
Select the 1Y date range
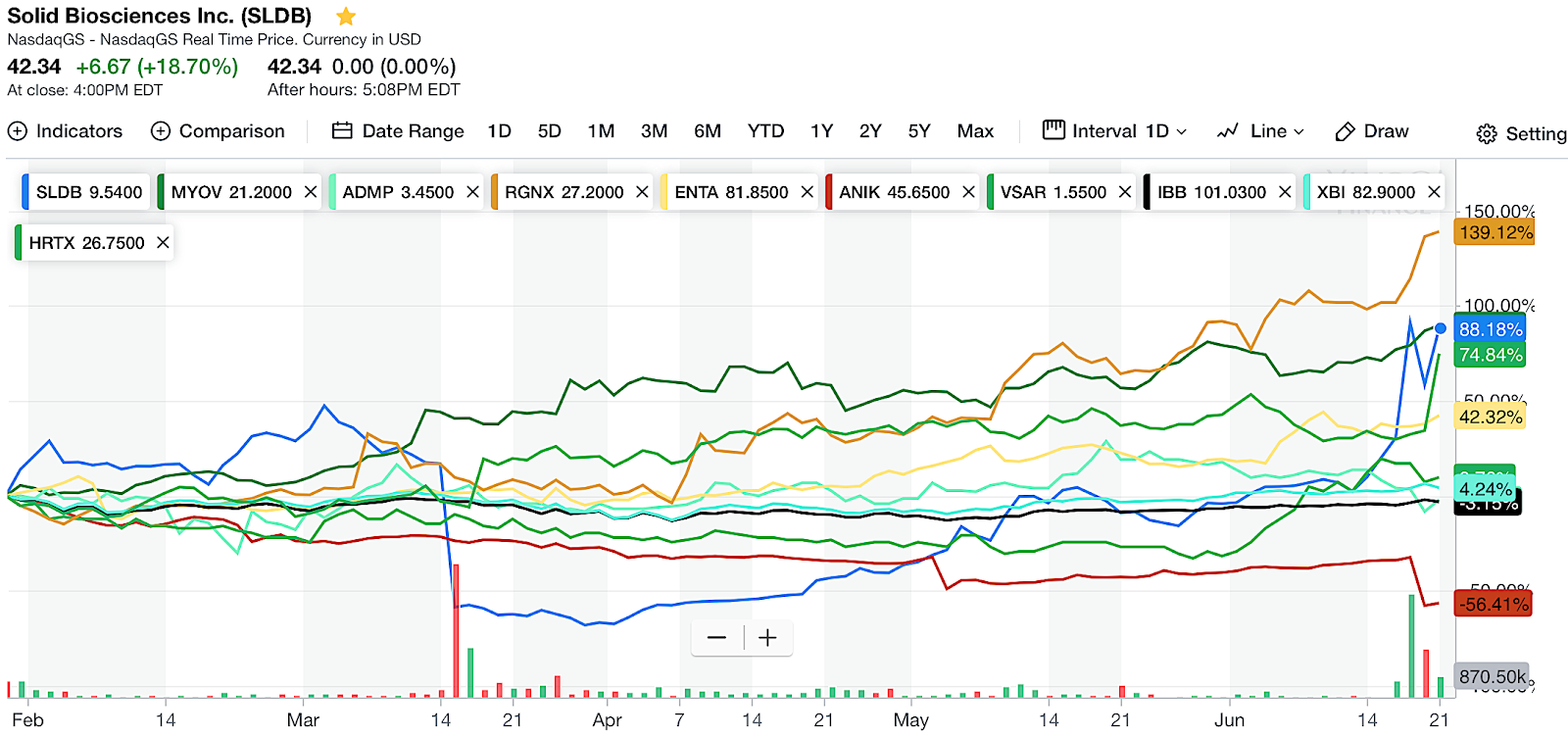coord(822,131)
